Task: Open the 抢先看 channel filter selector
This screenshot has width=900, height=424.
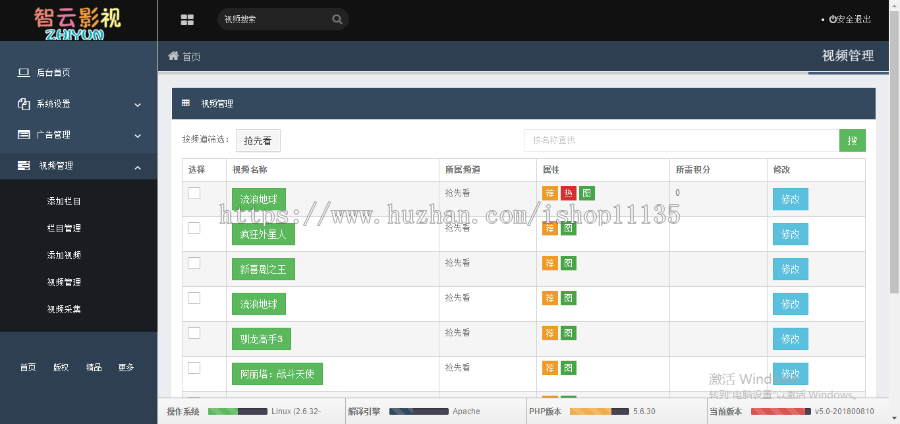Action: click(258, 140)
